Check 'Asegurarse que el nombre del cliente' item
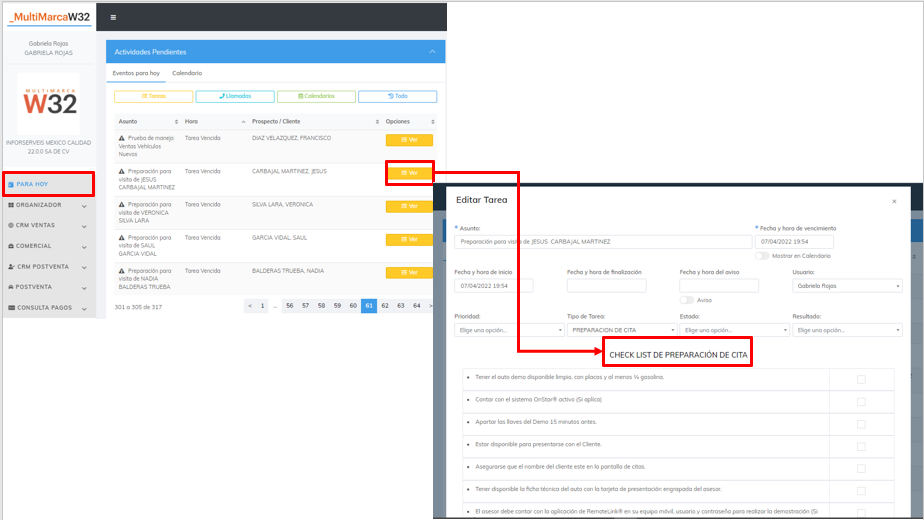924x520 pixels. coord(861,469)
